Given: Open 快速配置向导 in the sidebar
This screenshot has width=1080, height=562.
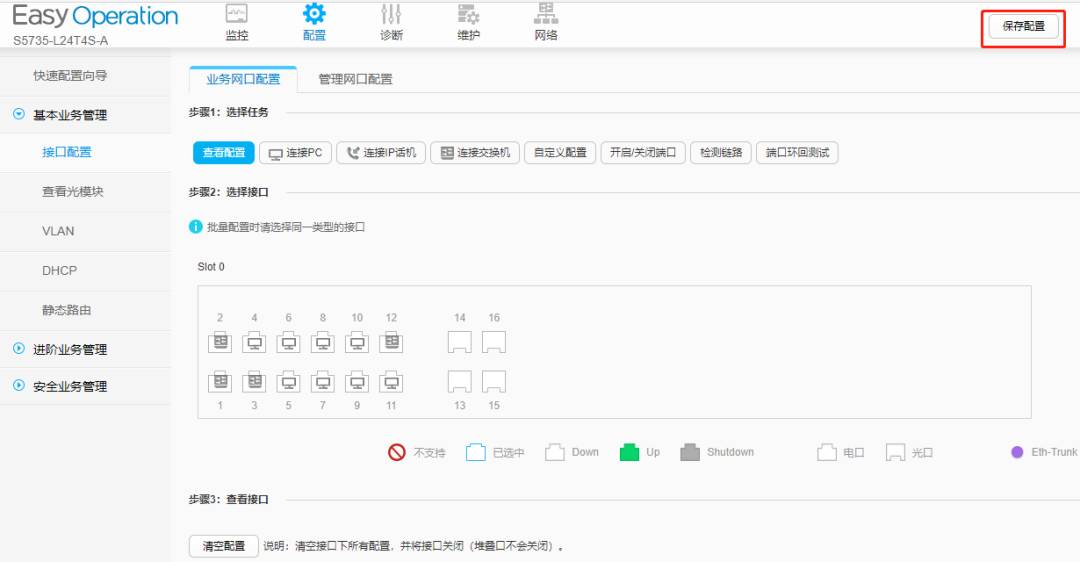Looking at the screenshot, I should pos(70,76).
